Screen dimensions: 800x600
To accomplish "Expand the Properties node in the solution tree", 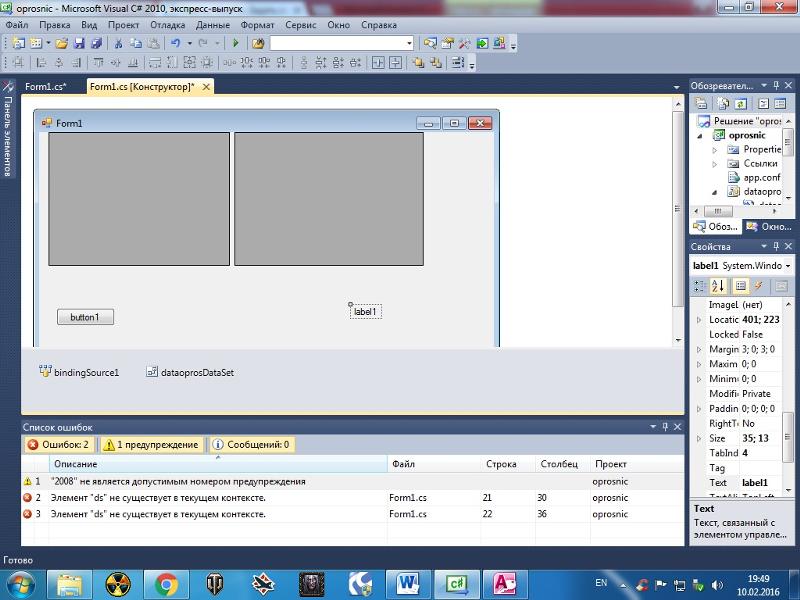I will 715,149.
